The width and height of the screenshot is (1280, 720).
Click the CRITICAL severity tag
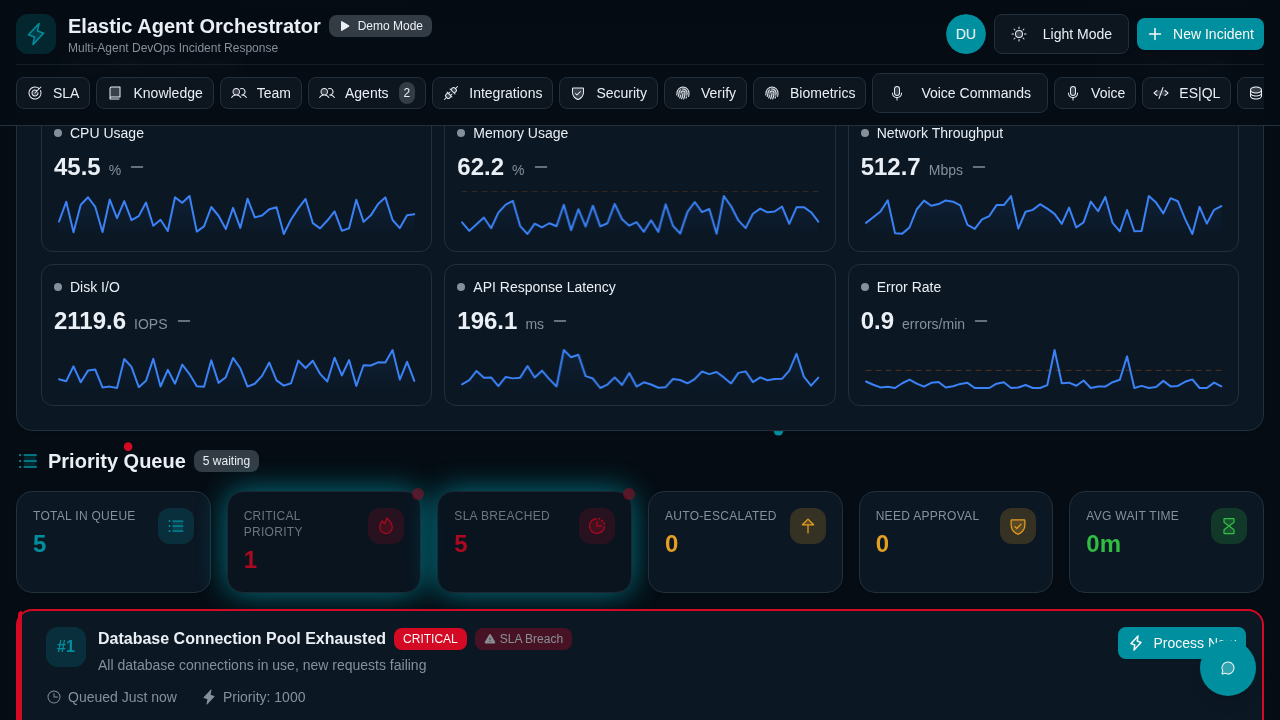[x=430, y=639]
